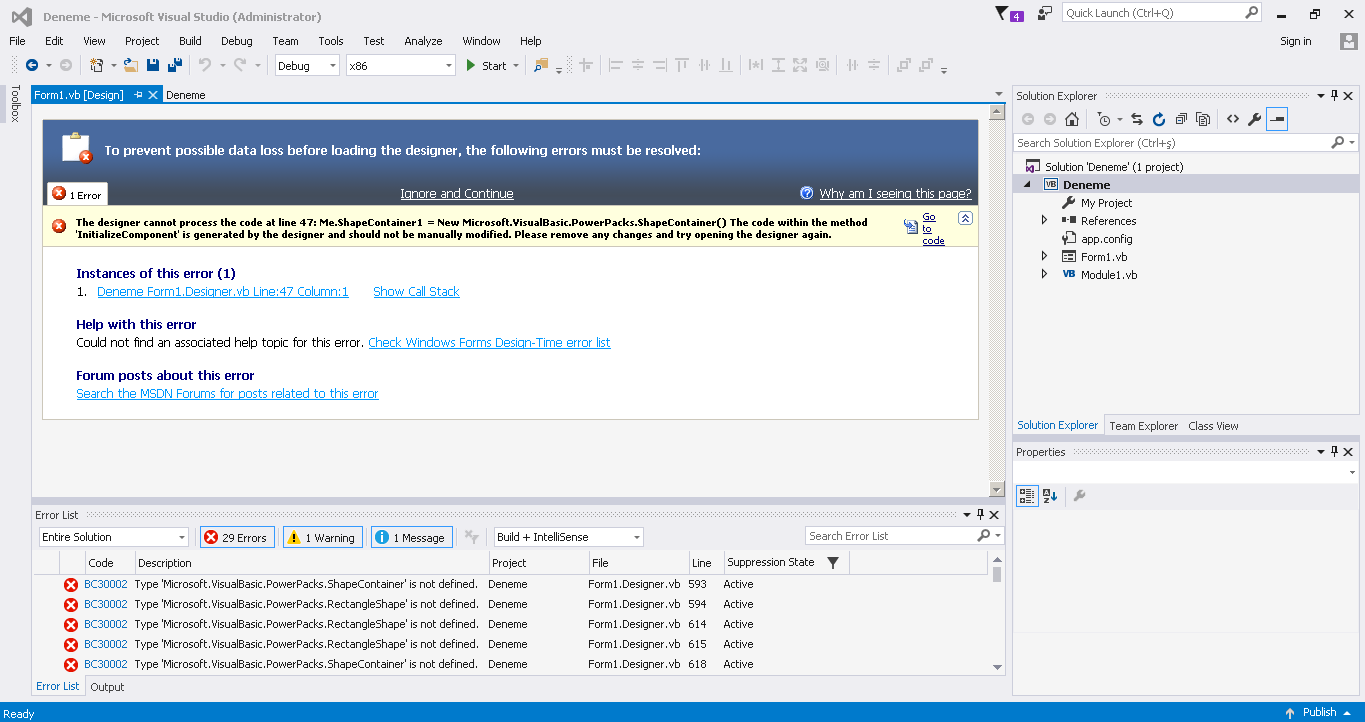Click the Open File folder icon
This screenshot has width=1365, height=722.
click(x=131, y=65)
